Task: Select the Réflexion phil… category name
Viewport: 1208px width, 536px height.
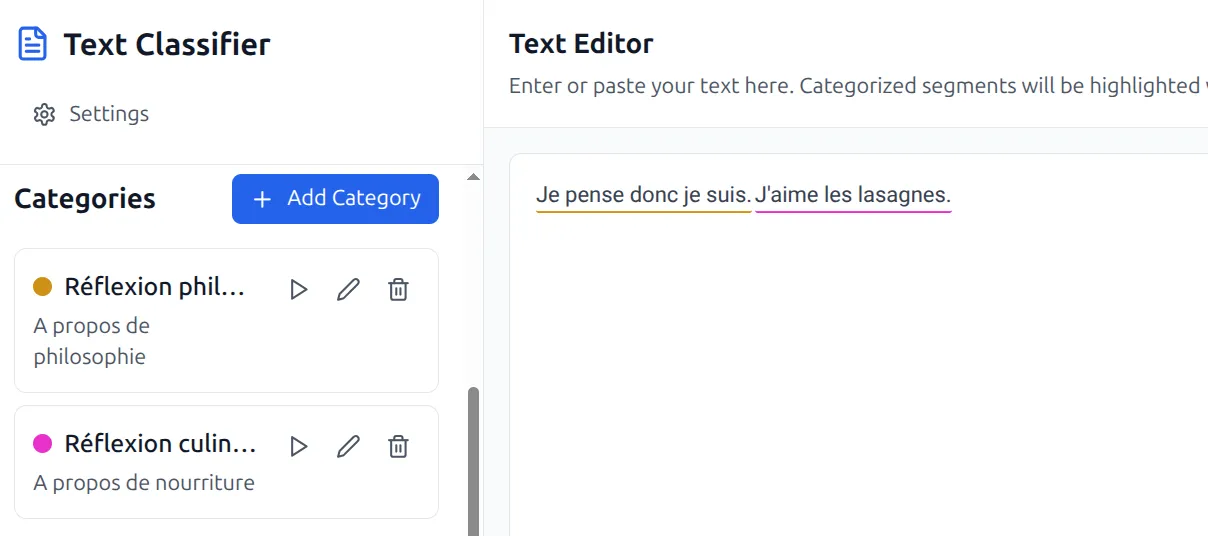Action: click(154, 287)
